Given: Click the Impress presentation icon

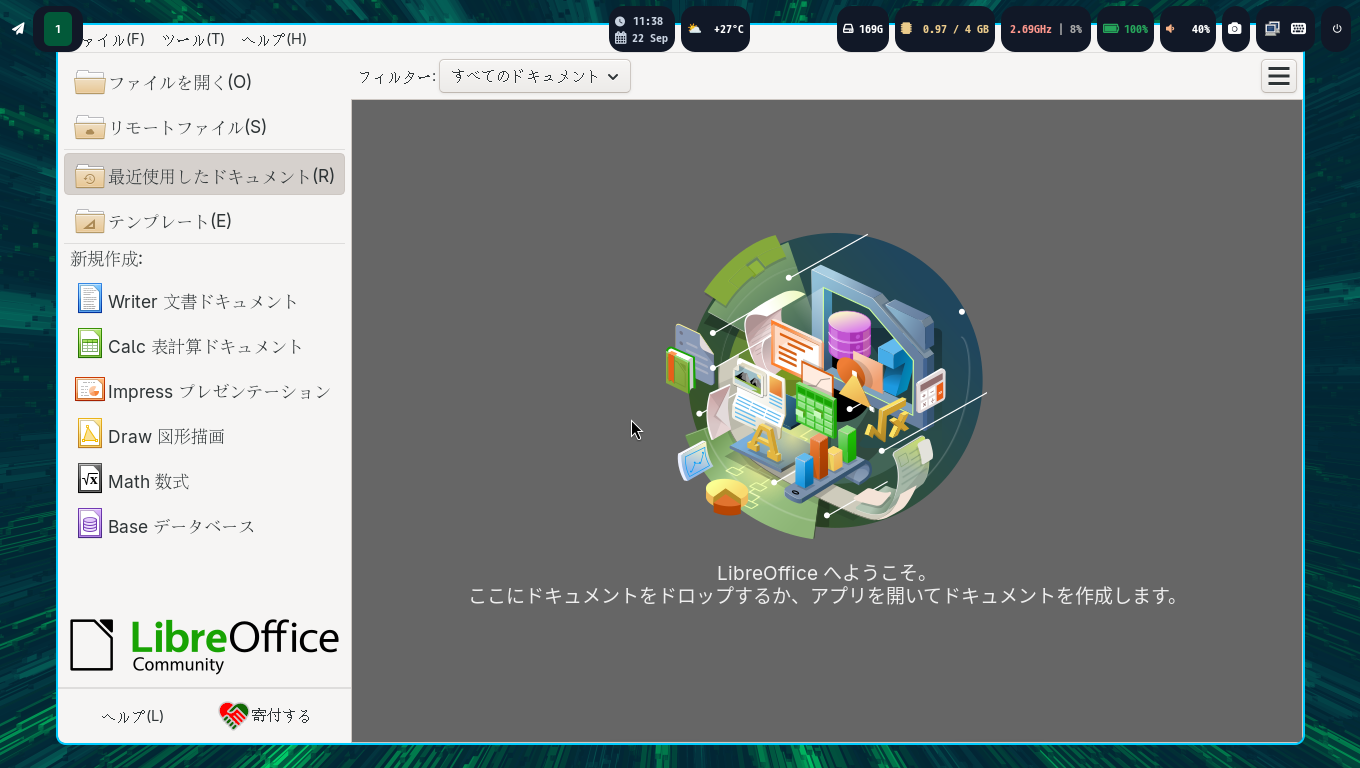Looking at the screenshot, I should [90, 389].
